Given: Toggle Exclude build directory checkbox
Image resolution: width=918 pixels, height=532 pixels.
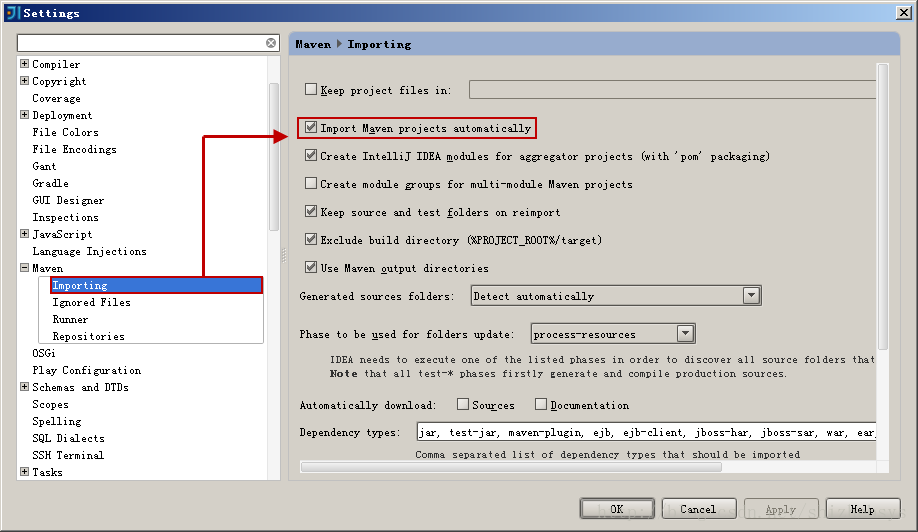Looking at the screenshot, I should 311,239.
